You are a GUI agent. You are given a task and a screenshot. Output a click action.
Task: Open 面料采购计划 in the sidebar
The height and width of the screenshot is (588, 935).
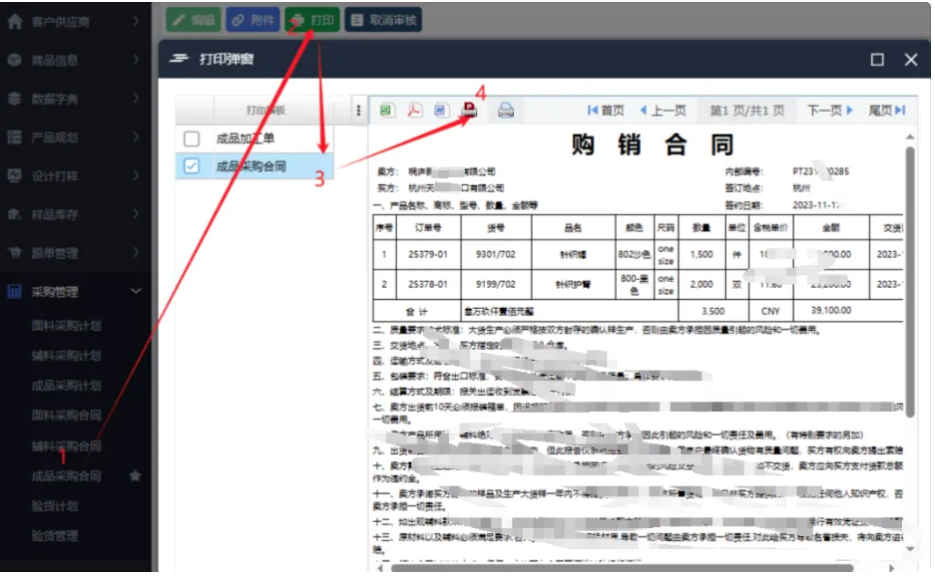pyautogui.click(x=66, y=326)
